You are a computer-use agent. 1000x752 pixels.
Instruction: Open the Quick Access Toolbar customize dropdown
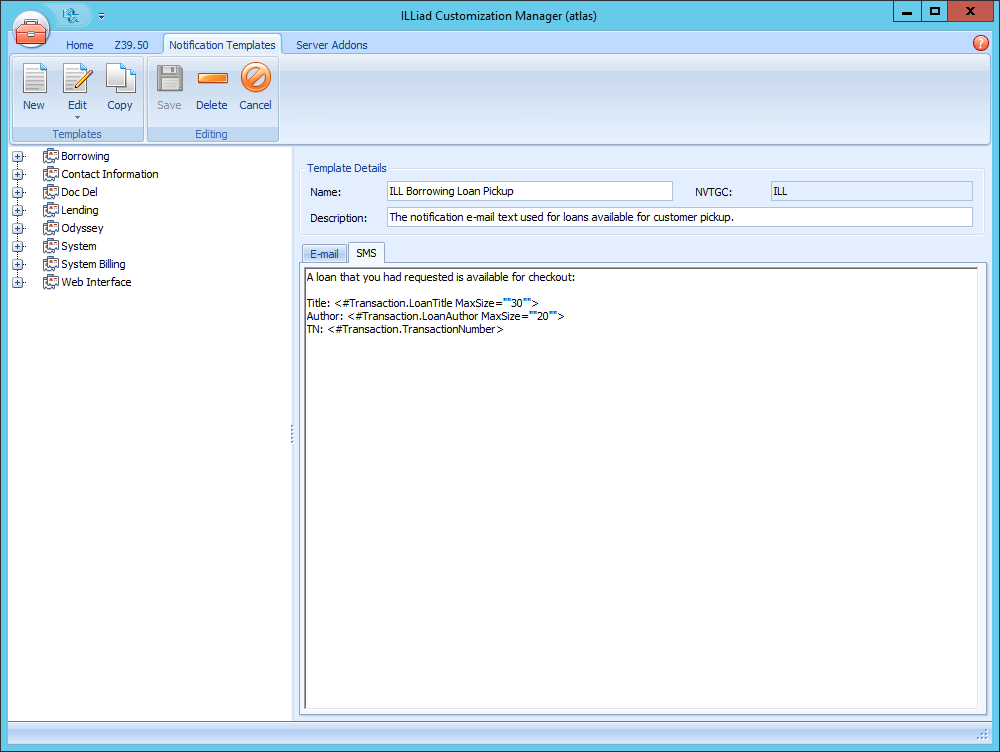pos(100,15)
